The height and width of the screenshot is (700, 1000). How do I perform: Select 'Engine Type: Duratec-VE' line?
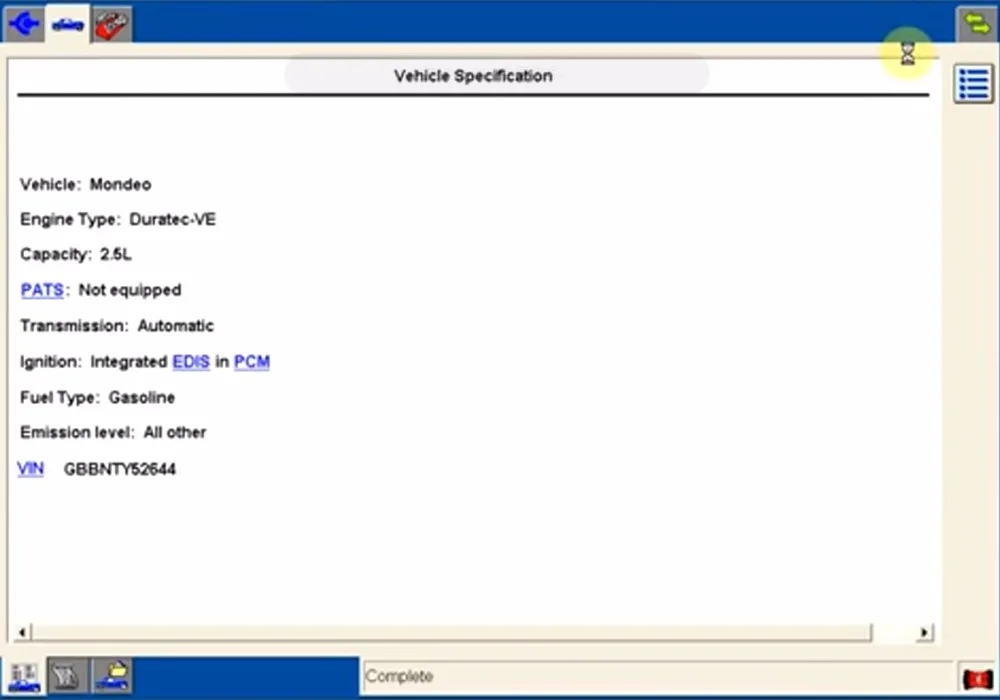(x=118, y=219)
